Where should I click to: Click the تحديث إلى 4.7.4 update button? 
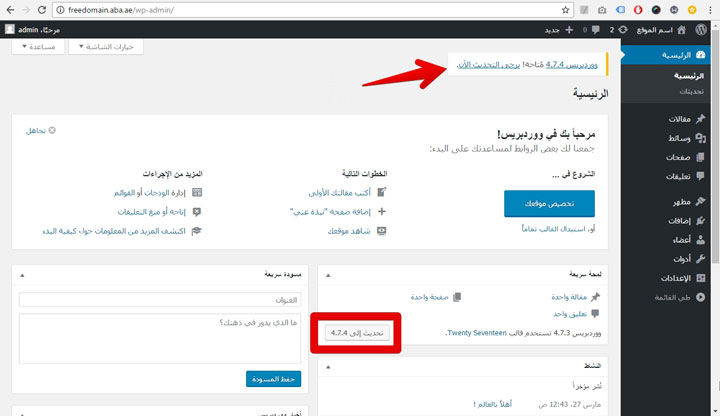(x=357, y=333)
